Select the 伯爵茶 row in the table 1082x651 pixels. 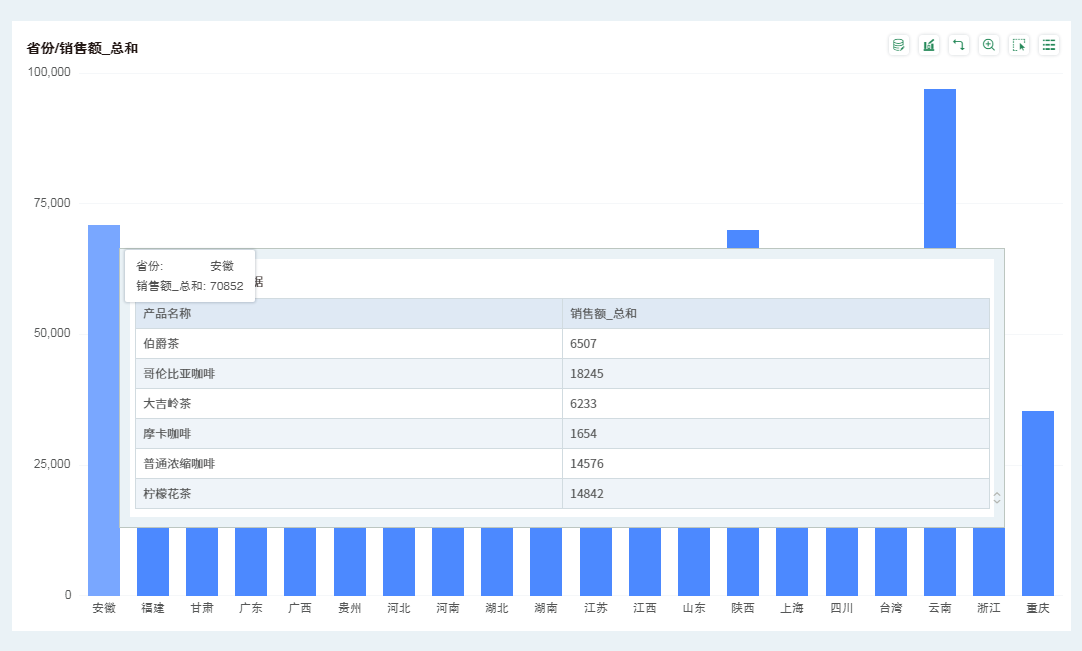click(348, 344)
